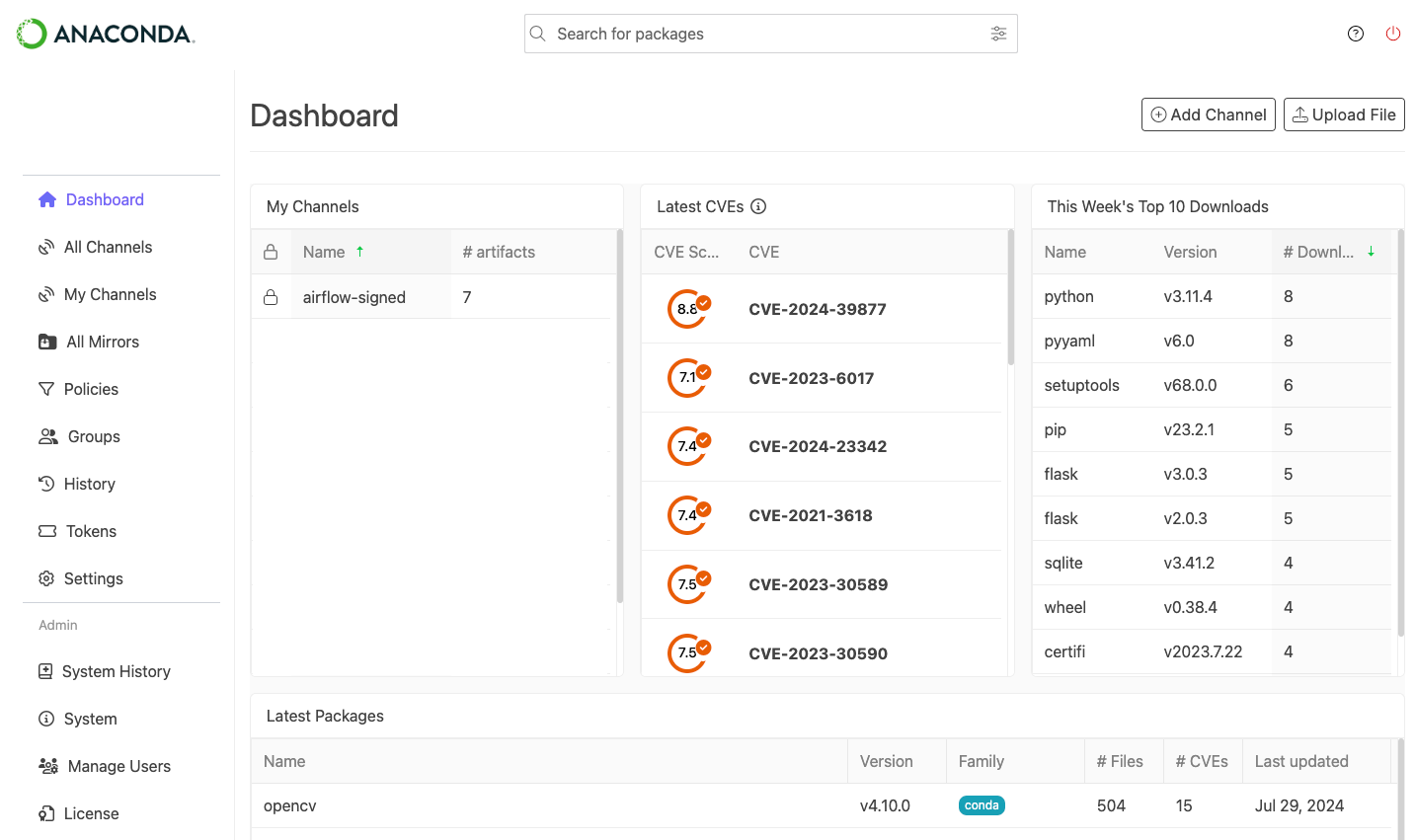Open CVE-2024-39877 details
The width and height of the screenshot is (1415, 840).
click(x=818, y=309)
